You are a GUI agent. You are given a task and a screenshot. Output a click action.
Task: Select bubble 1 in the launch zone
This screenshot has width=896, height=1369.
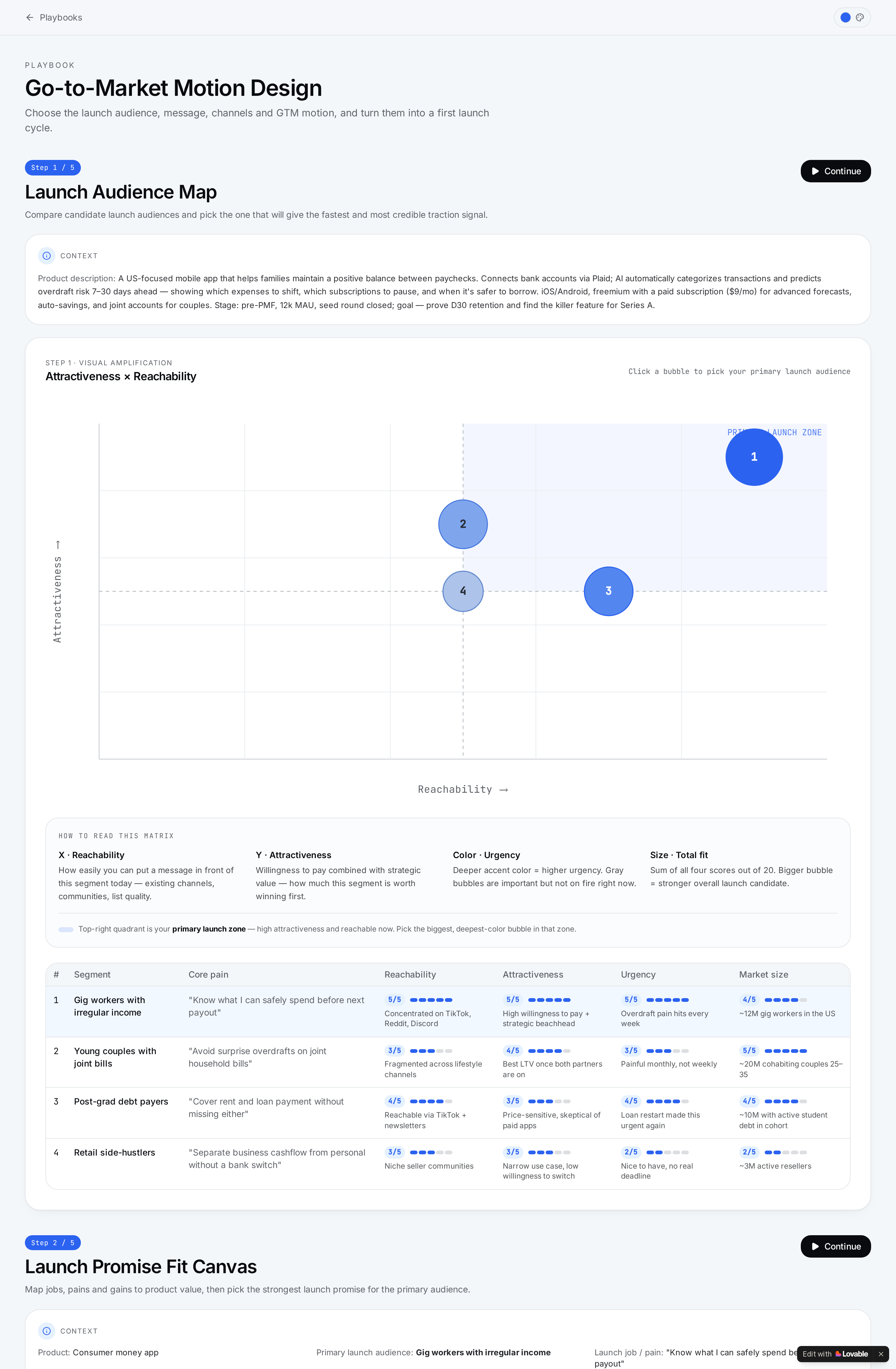(754, 457)
